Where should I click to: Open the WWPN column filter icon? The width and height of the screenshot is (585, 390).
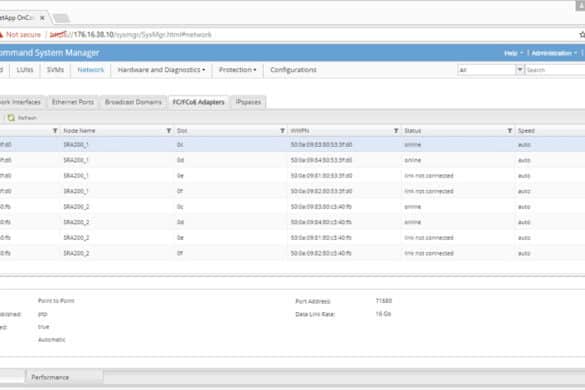[396, 131]
